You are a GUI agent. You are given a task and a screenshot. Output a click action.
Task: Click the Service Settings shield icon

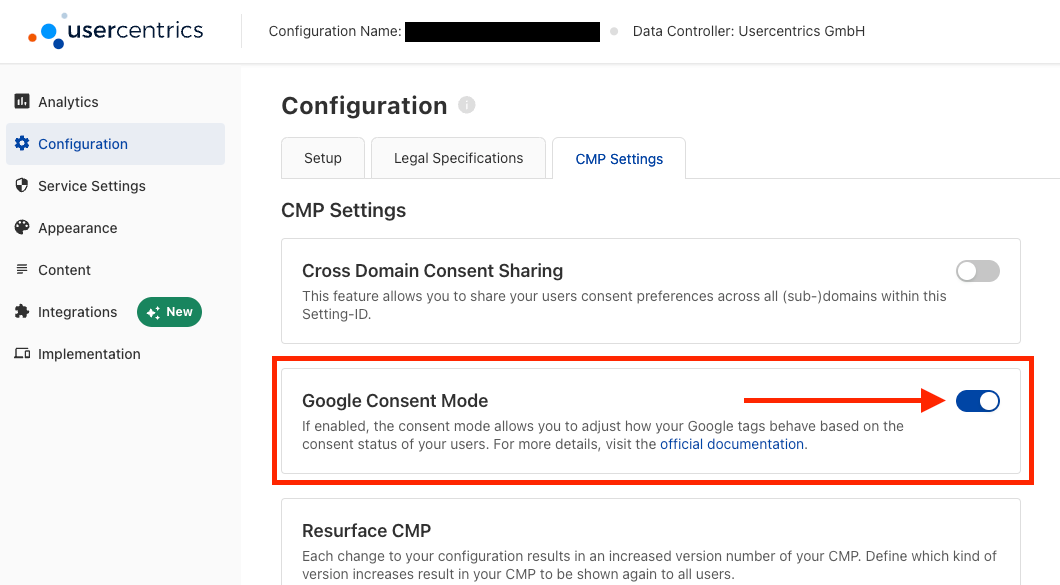point(22,185)
